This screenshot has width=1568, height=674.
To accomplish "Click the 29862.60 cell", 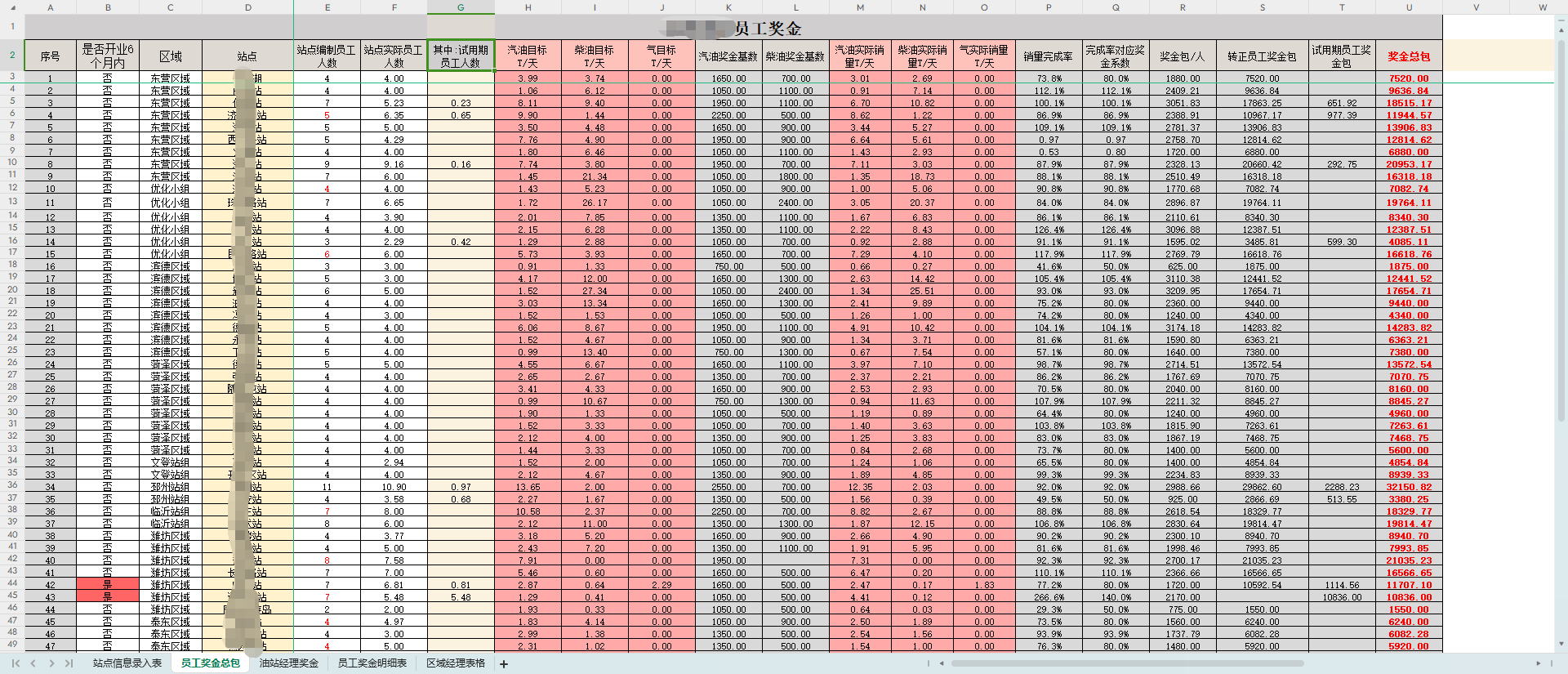I will coord(1263,487).
